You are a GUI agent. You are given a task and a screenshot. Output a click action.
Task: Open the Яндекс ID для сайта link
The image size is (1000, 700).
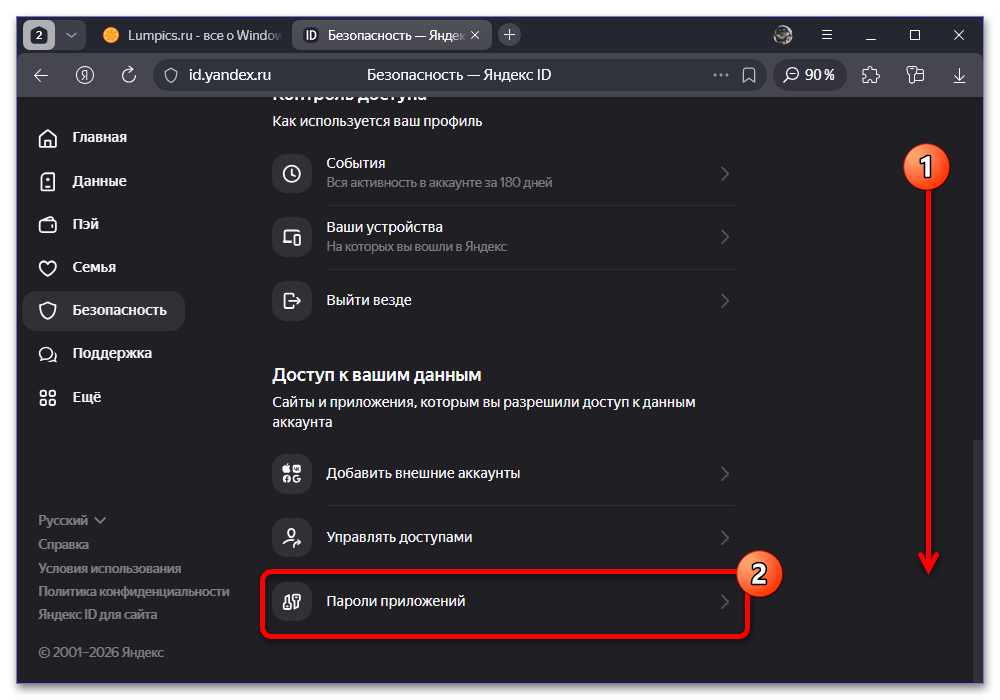pos(98,614)
